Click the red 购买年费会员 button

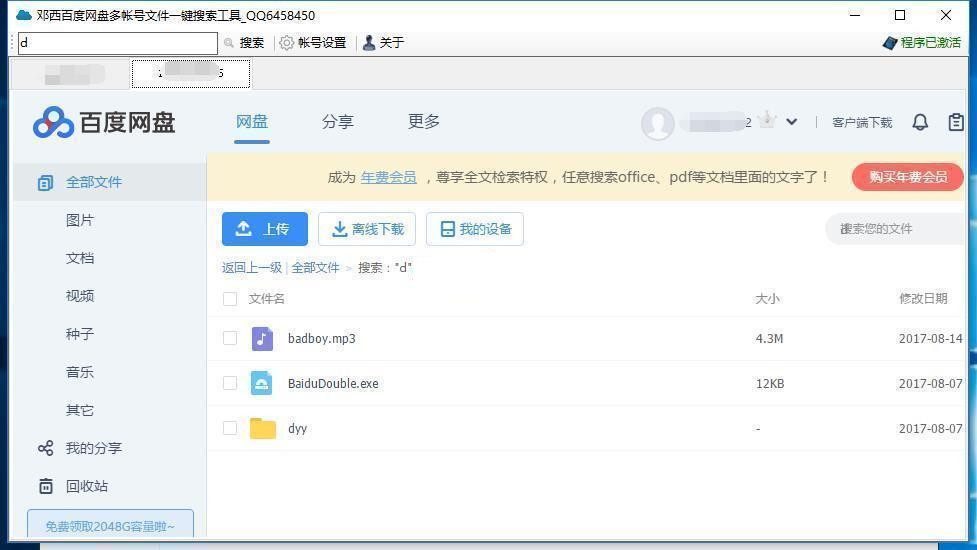[908, 177]
